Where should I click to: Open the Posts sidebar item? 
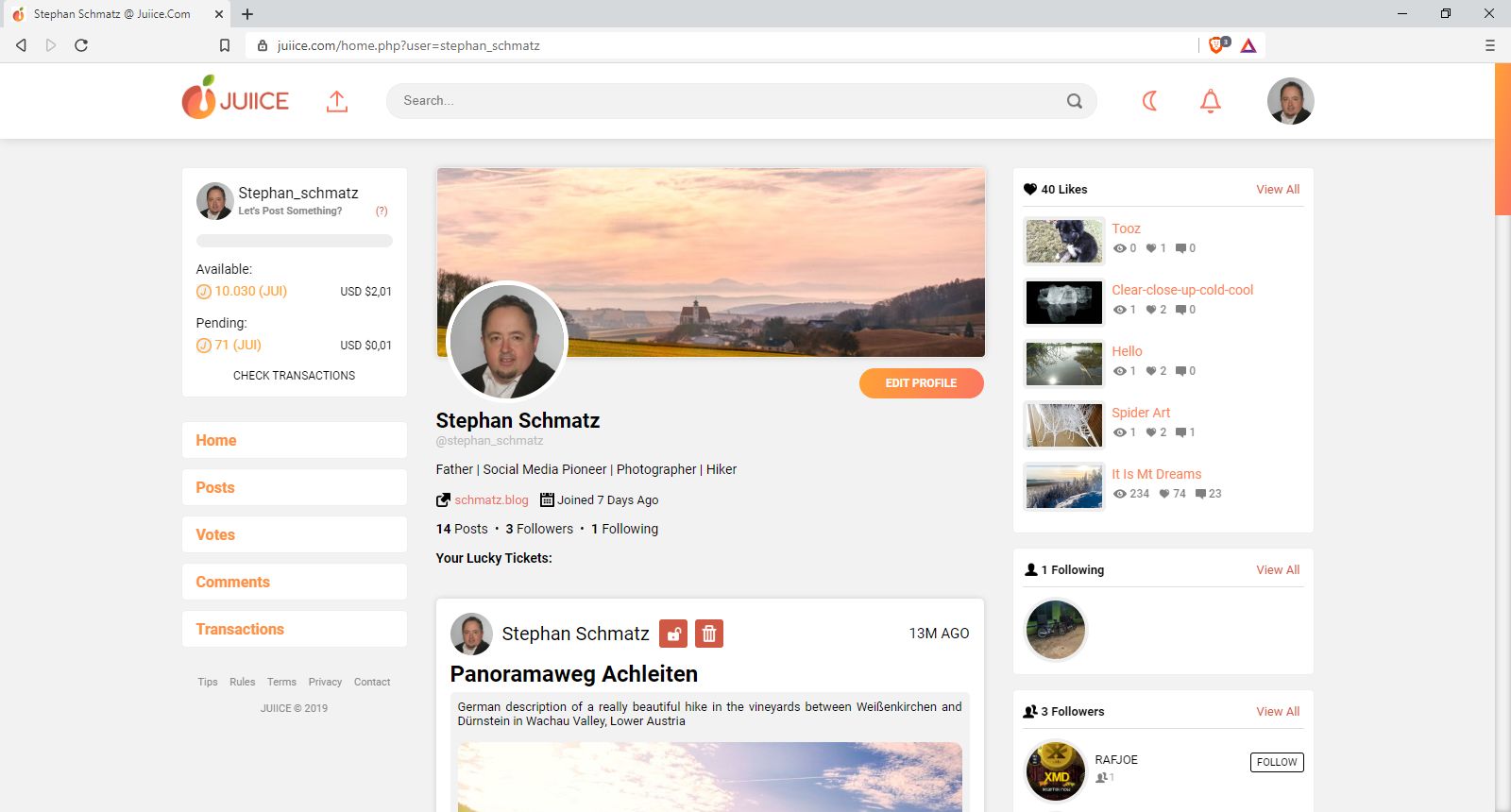pos(295,487)
